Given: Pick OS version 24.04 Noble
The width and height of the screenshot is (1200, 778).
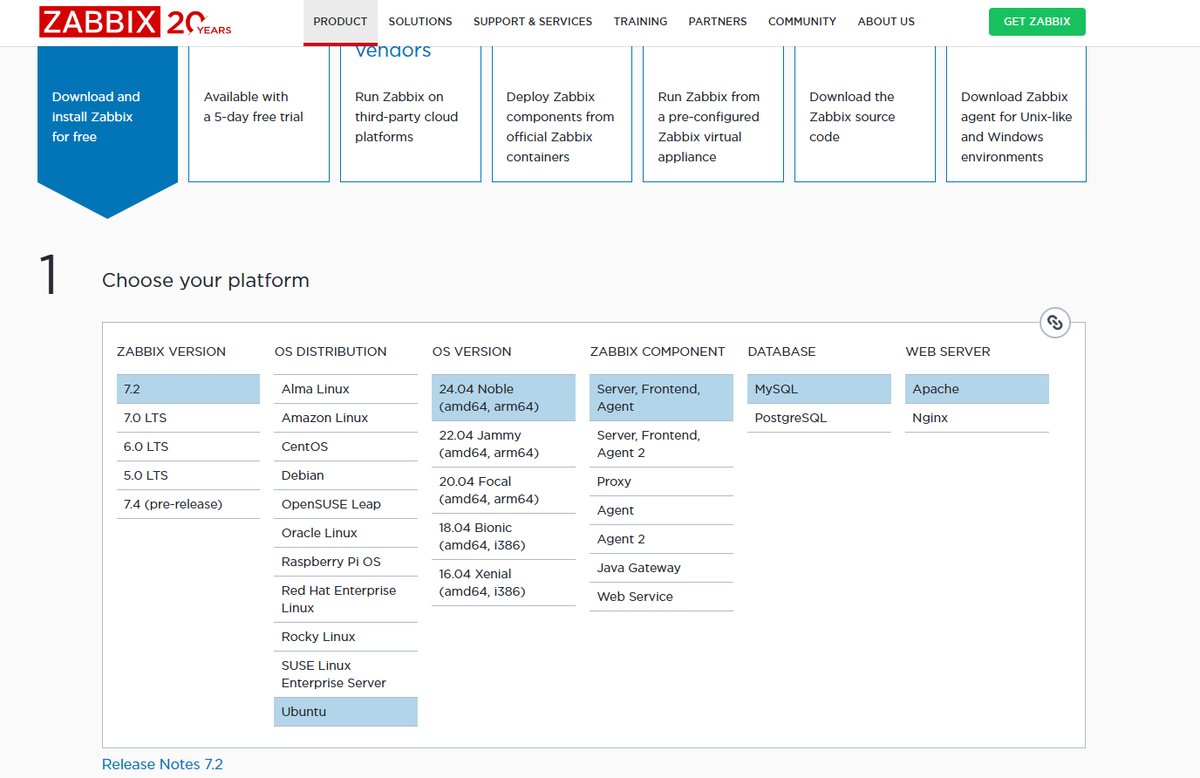Looking at the screenshot, I should (x=504, y=398).
